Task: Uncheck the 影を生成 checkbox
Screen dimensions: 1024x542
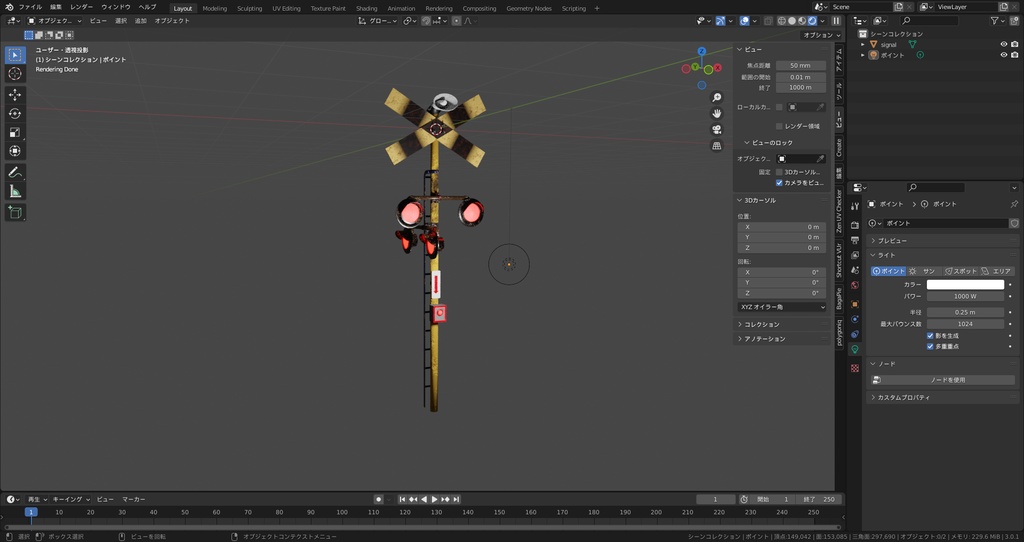Action: [x=930, y=336]
